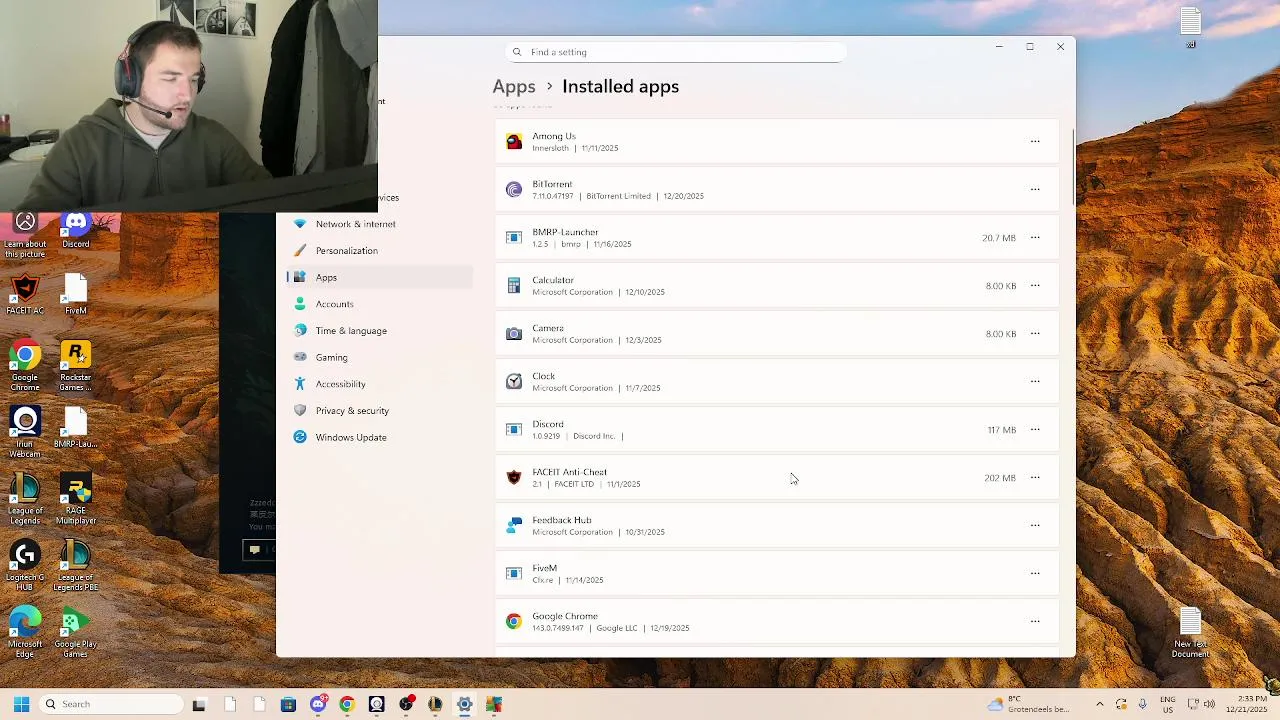Open more options for BitTorrent
The height and width of the screenshot is (720, 1280).
pos(1035,190)
